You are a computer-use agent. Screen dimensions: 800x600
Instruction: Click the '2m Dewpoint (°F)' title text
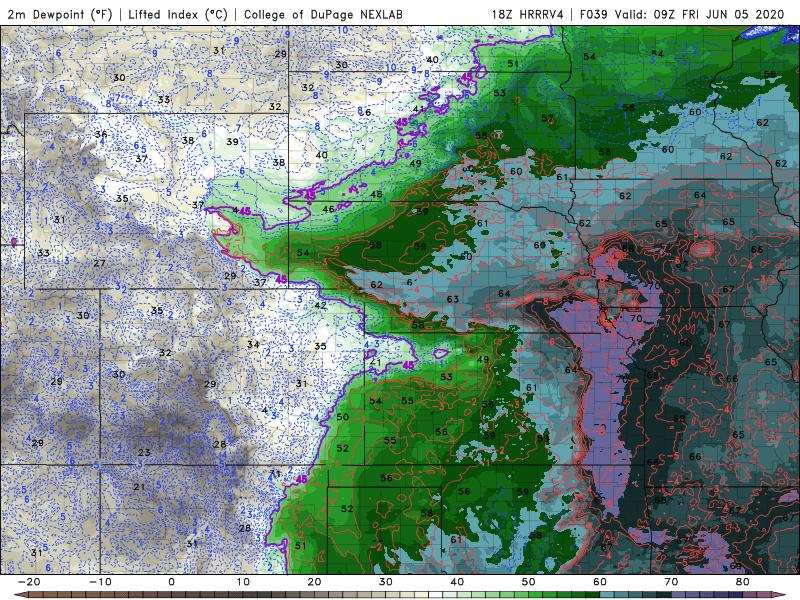(x=60, y=15)
